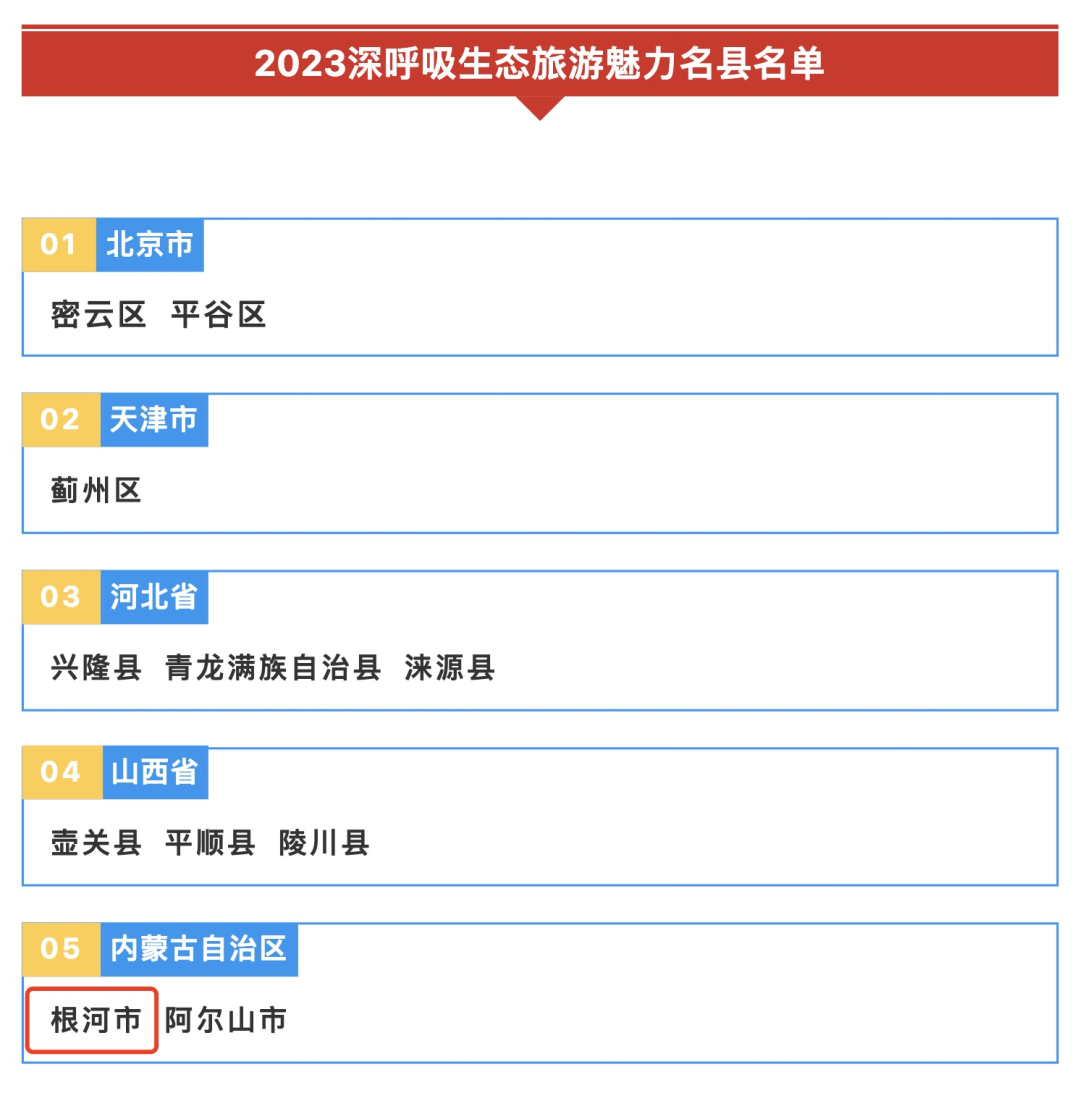Click 蓟州区 under Tianjin
The image size is (1080, 1093).
click(x=96, y=490)
